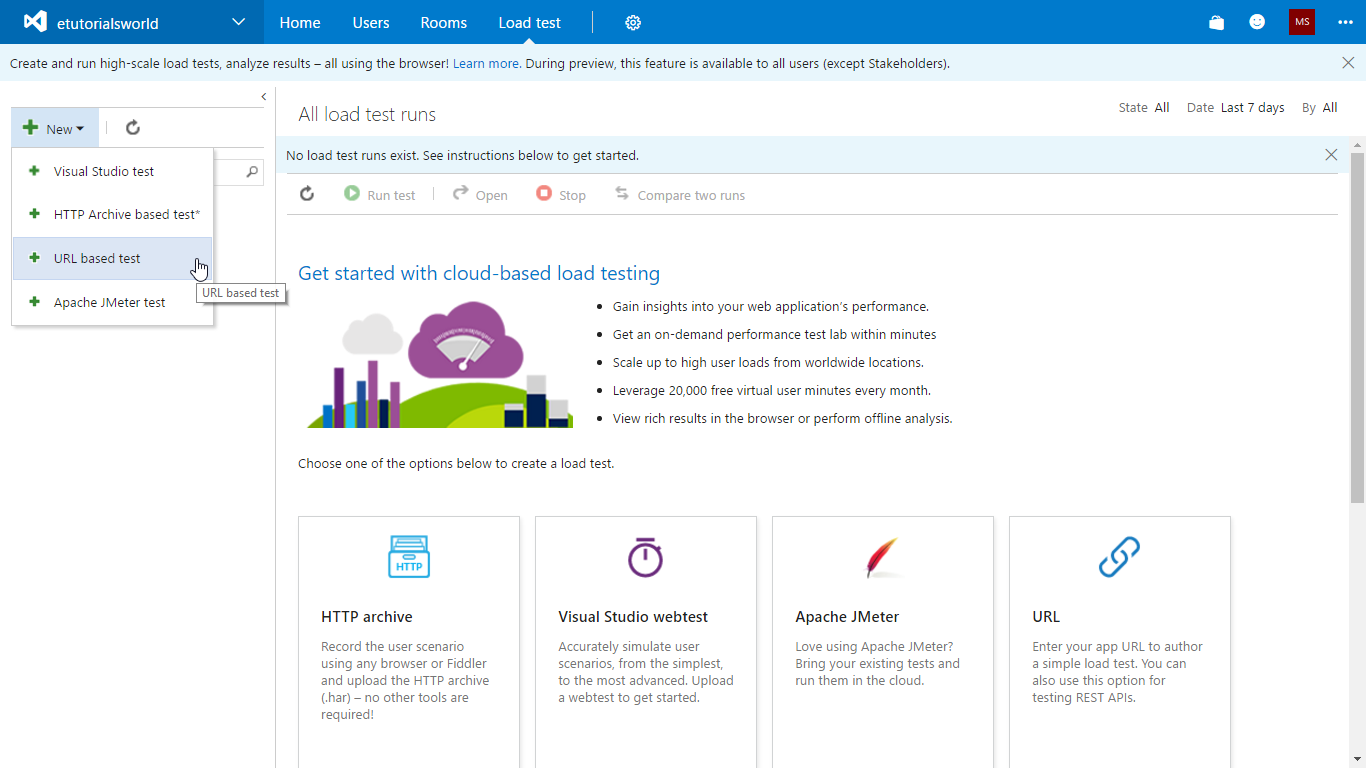Collapse the left pane with chevron
The image size is (1366, 768).
coord(264,96)
